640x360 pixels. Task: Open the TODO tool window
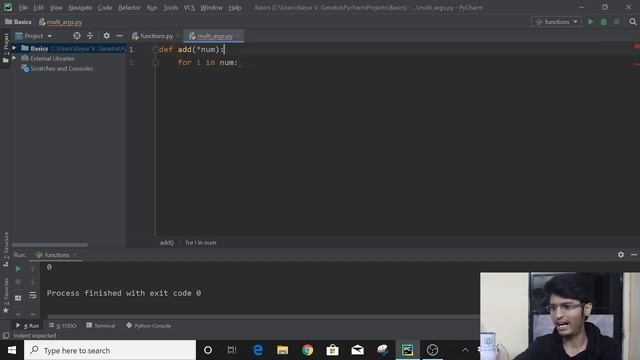point(62,326)
